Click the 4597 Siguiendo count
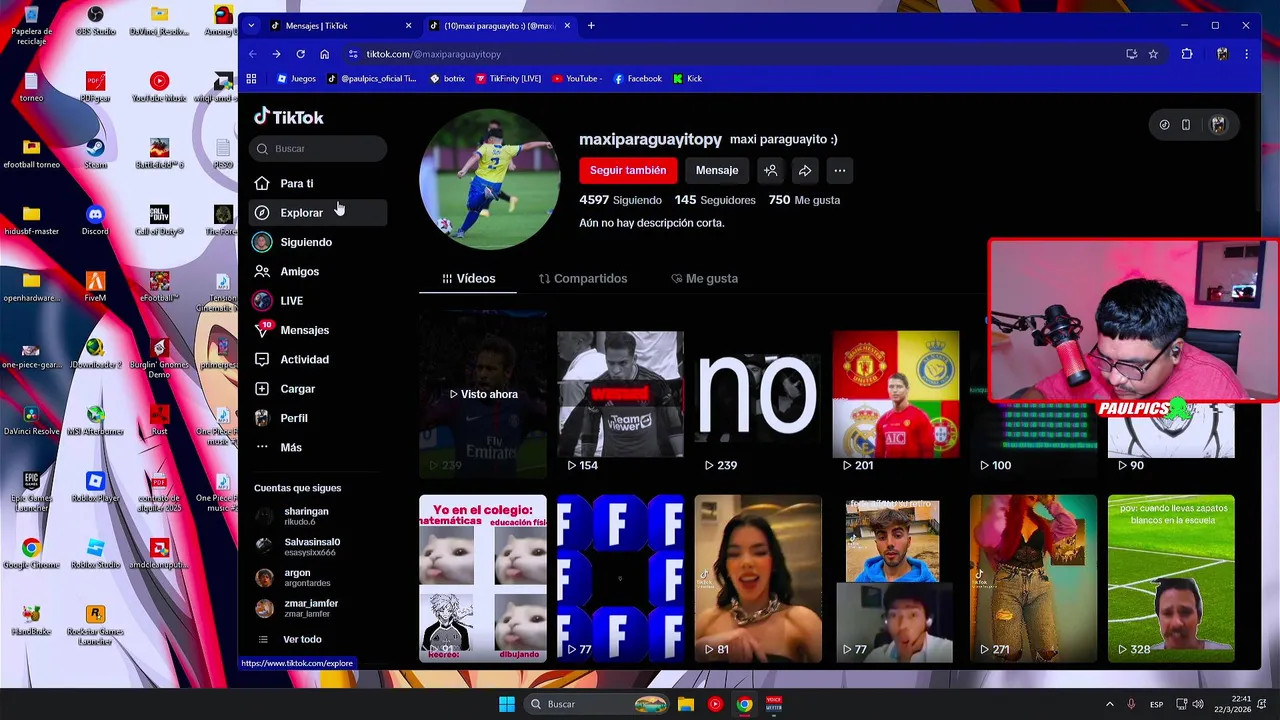Screen dimensions: 1280x720 coord(620,200)
